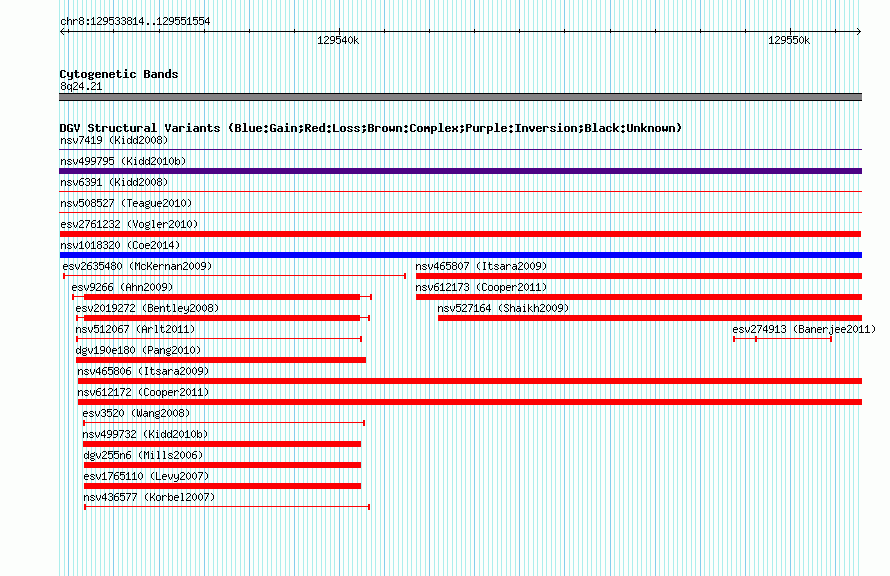The width and height of the screenshot is (890, 576).
Task: Open the dgv190e180 (Pang2010) variant
Action: (x=138, y=350)
